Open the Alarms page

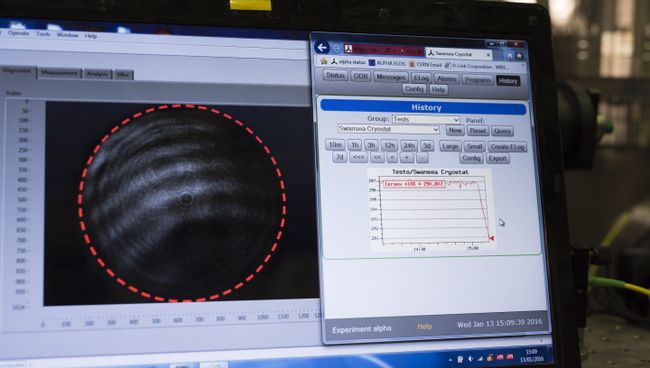[446, 79]
